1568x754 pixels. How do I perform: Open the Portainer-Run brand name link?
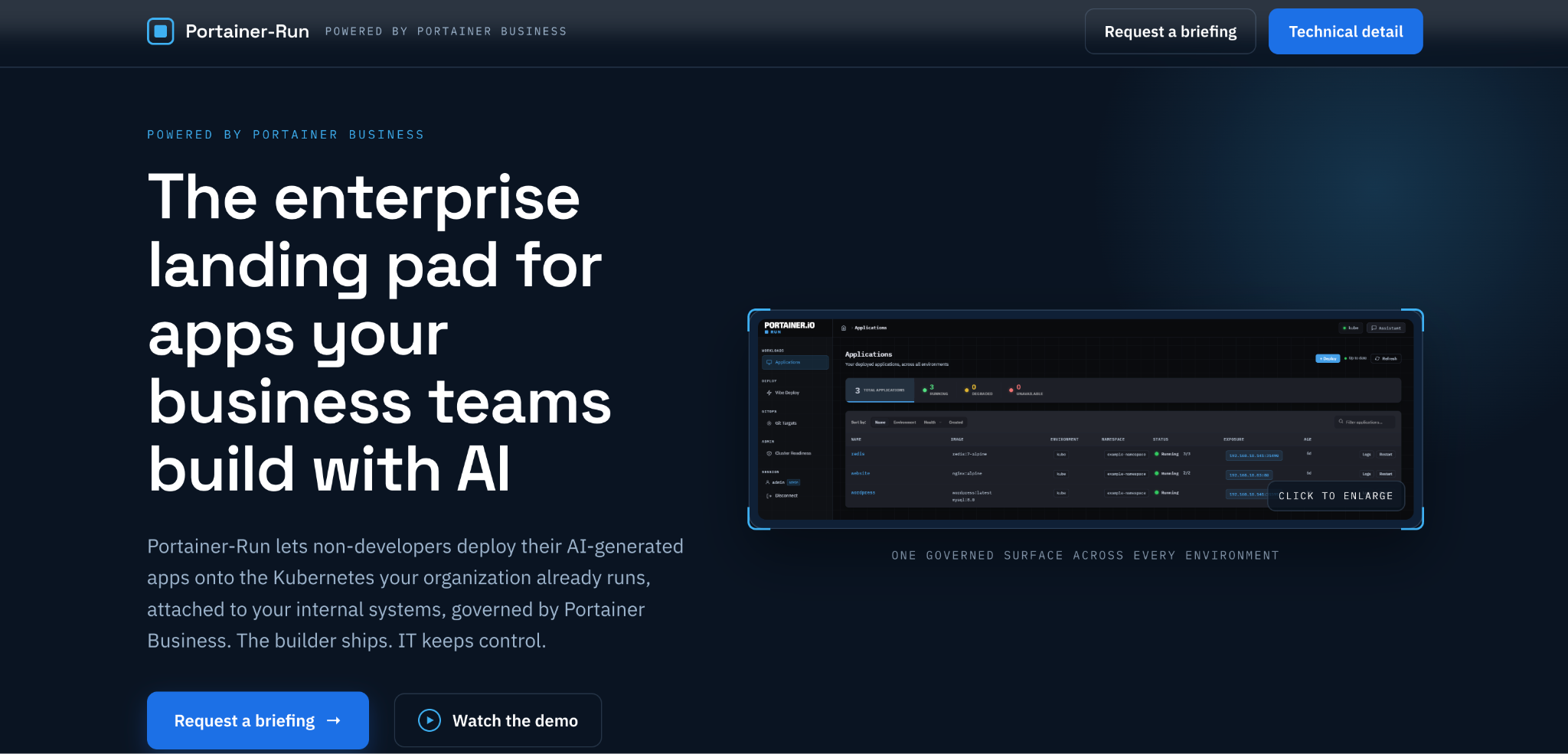pos(247,31)
